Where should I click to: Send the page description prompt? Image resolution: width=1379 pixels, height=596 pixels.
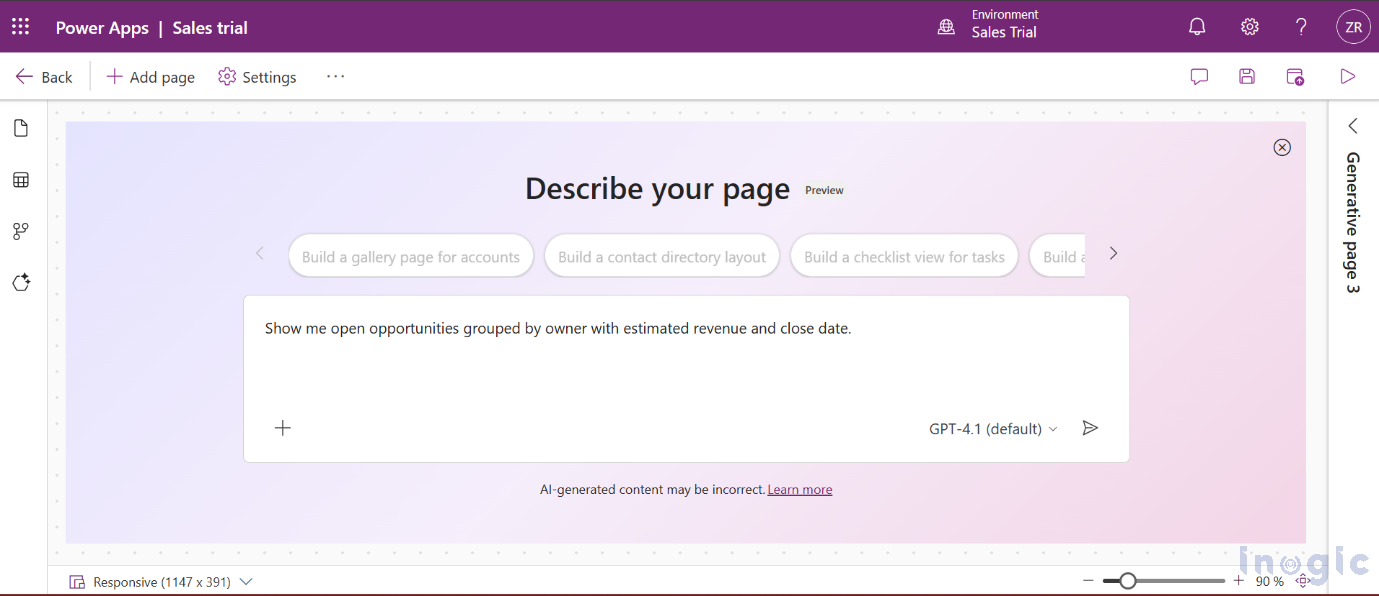click(x=1090, y=428)
